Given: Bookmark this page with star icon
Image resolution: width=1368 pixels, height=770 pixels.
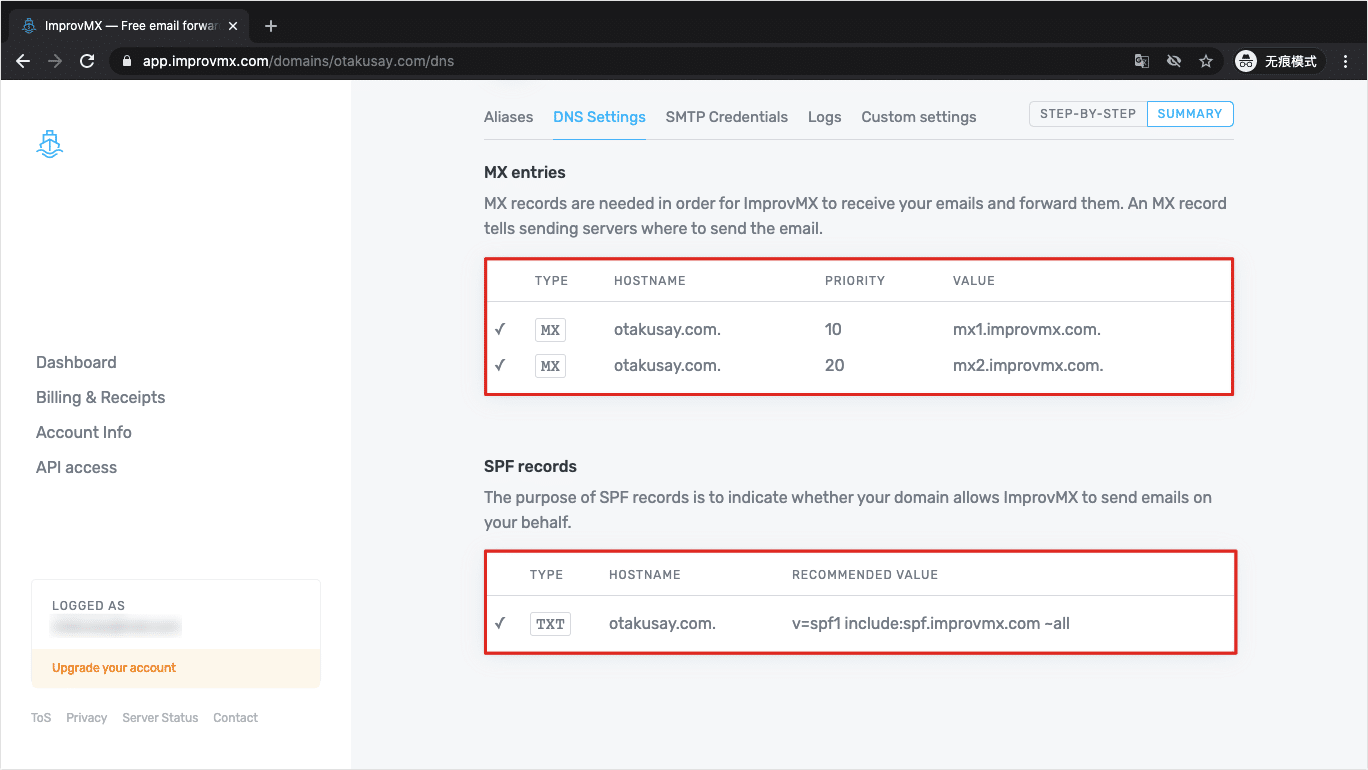Looking at the screenshot, I should (x=1206, y=61).
